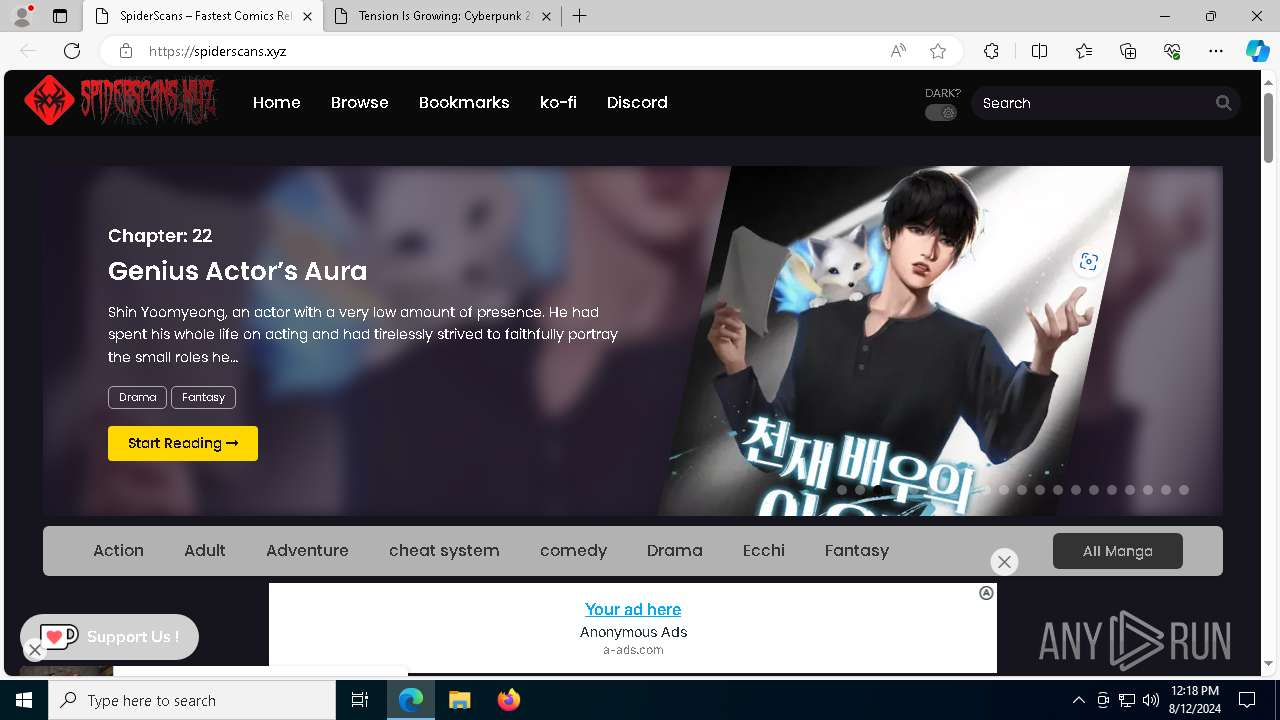Select the Drama genre in the category bar
This screenshot has height=720, width=1280.
pos(675,551)
